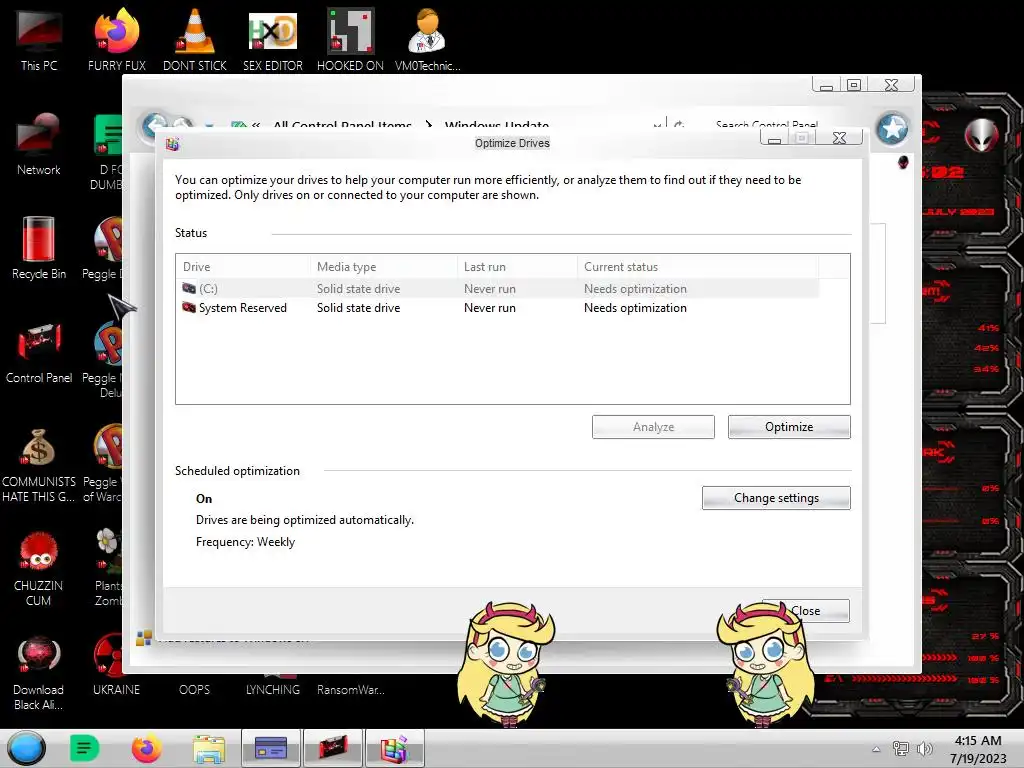This screenshot has width=1024, height=768.
Task: Launch the Firefox desktop shortcut in the top row
Action: click(x=116, y=38)
